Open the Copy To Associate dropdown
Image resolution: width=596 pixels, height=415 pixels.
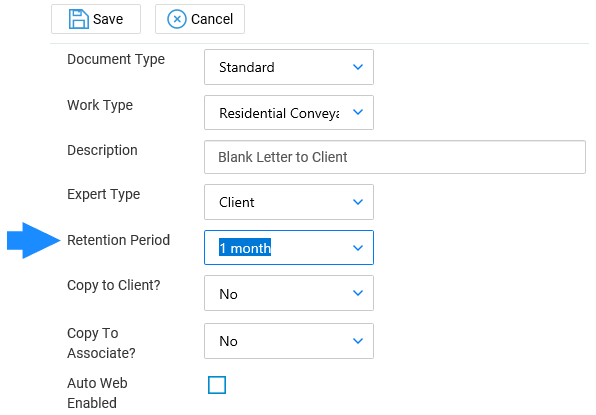click(289, 341)
